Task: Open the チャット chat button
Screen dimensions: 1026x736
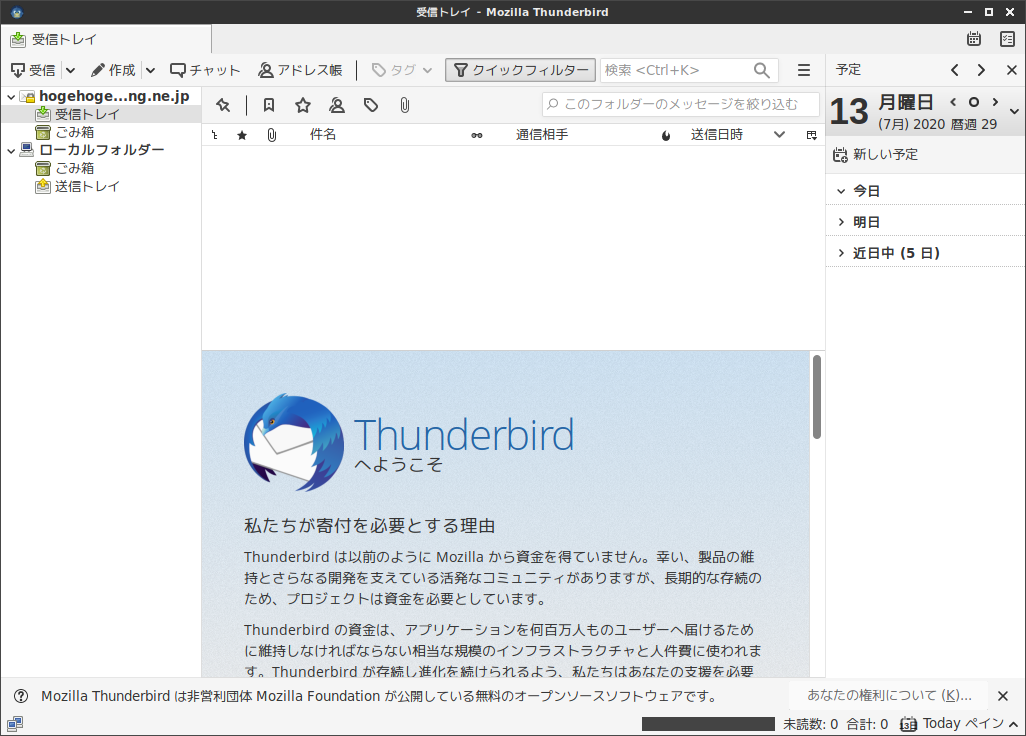Action: click(205, 70)
